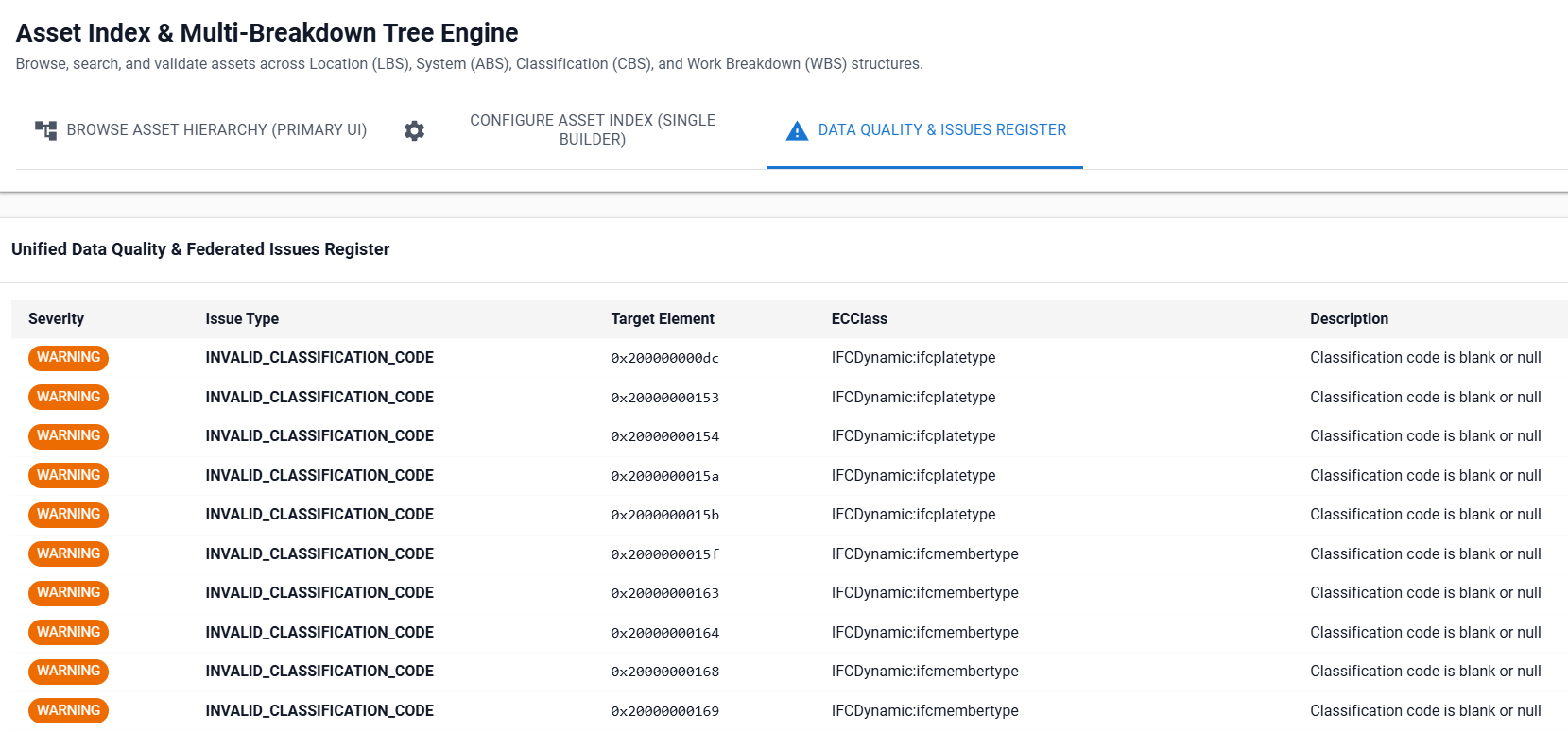Image resolution: width=1568 pixels, height=732 pixels.
Task: Select target element 0x2000000015f
Action: tap(664, 554)
